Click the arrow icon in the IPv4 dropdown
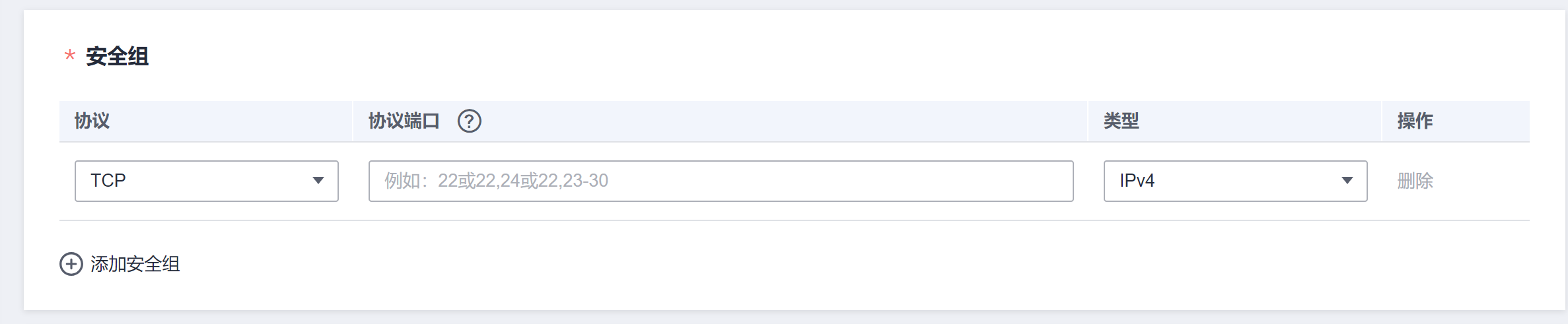 [1347, 181]
